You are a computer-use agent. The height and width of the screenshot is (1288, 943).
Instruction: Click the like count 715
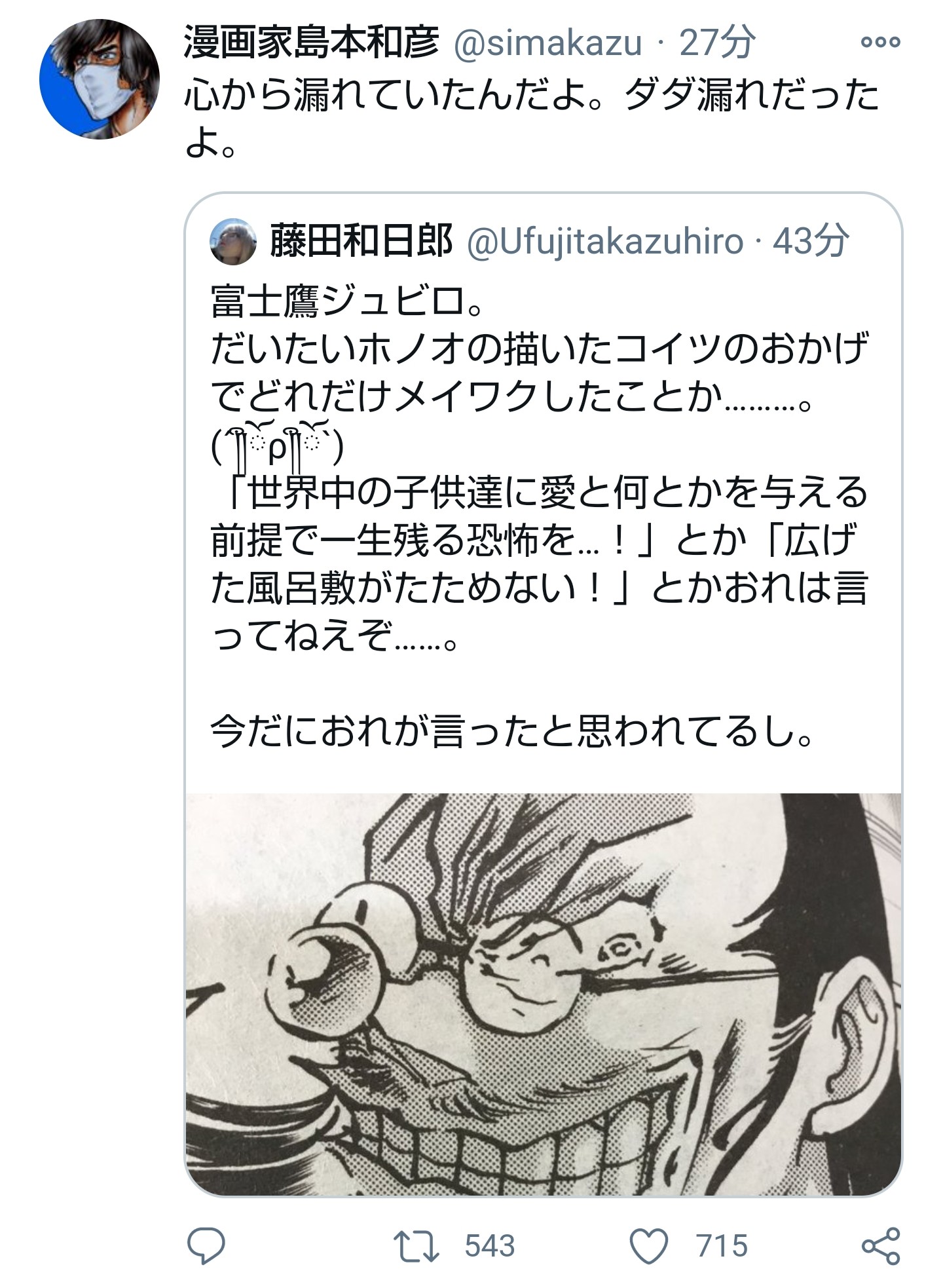pyautogui.click(x=722, y=1246)
